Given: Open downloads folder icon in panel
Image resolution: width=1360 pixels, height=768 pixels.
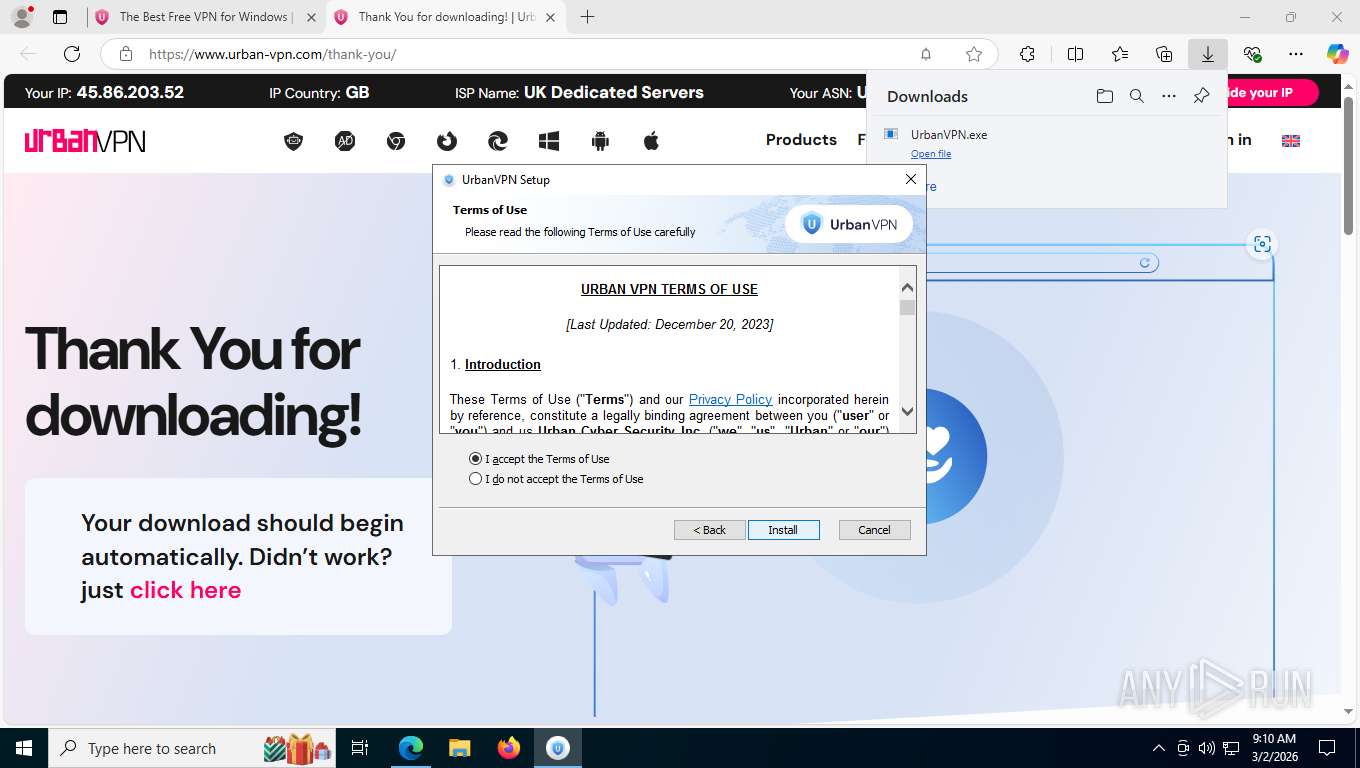Looking at the screenshot, I should click(1104, 96).
